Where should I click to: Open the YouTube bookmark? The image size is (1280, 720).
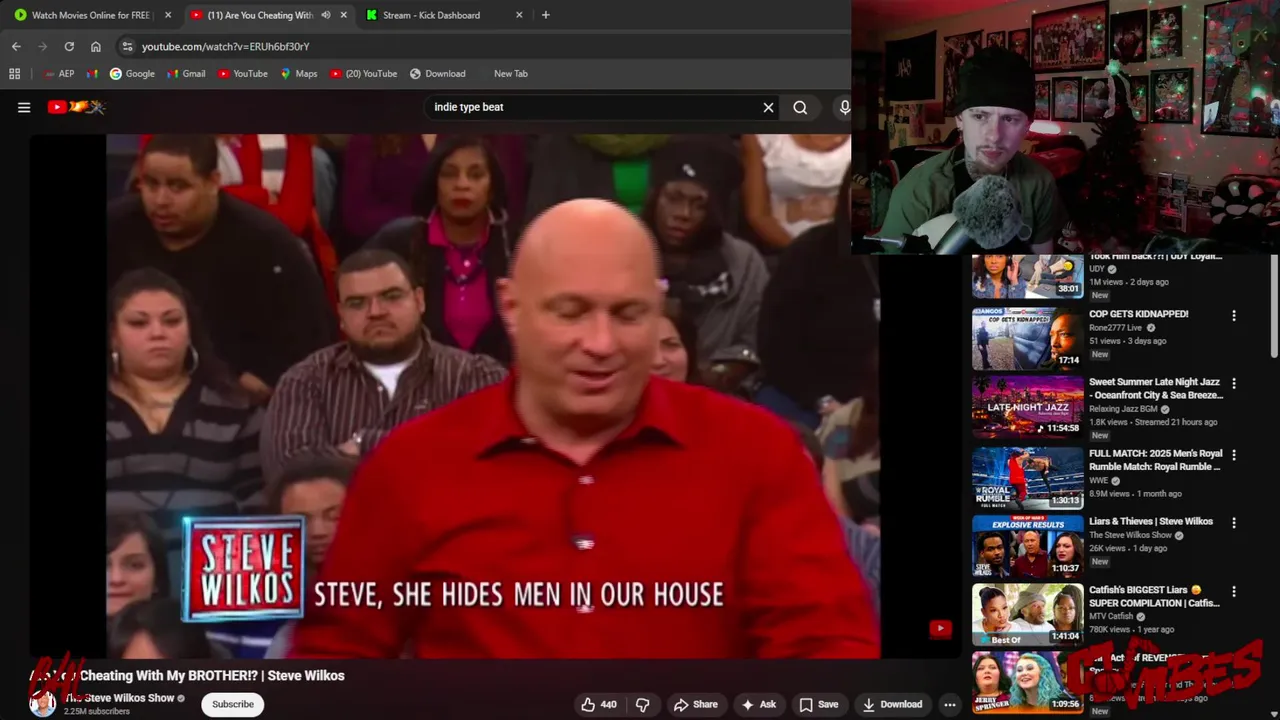coord(243,73)
